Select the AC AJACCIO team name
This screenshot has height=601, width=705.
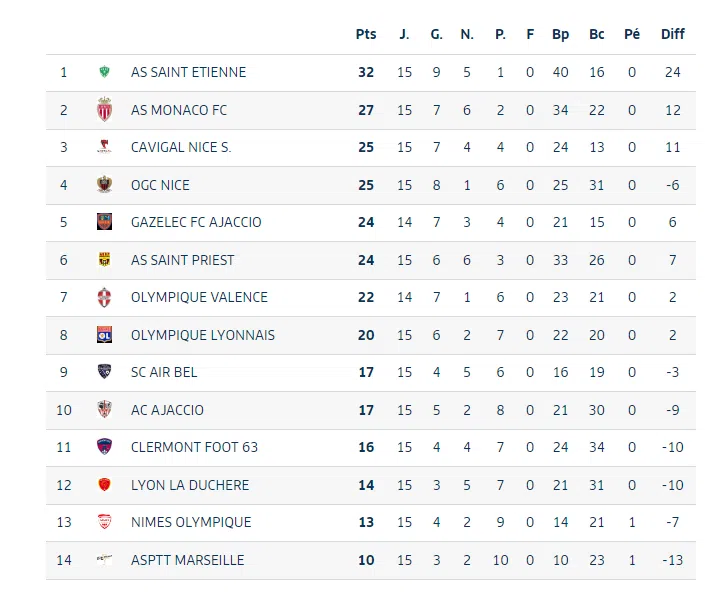point(167,410)
